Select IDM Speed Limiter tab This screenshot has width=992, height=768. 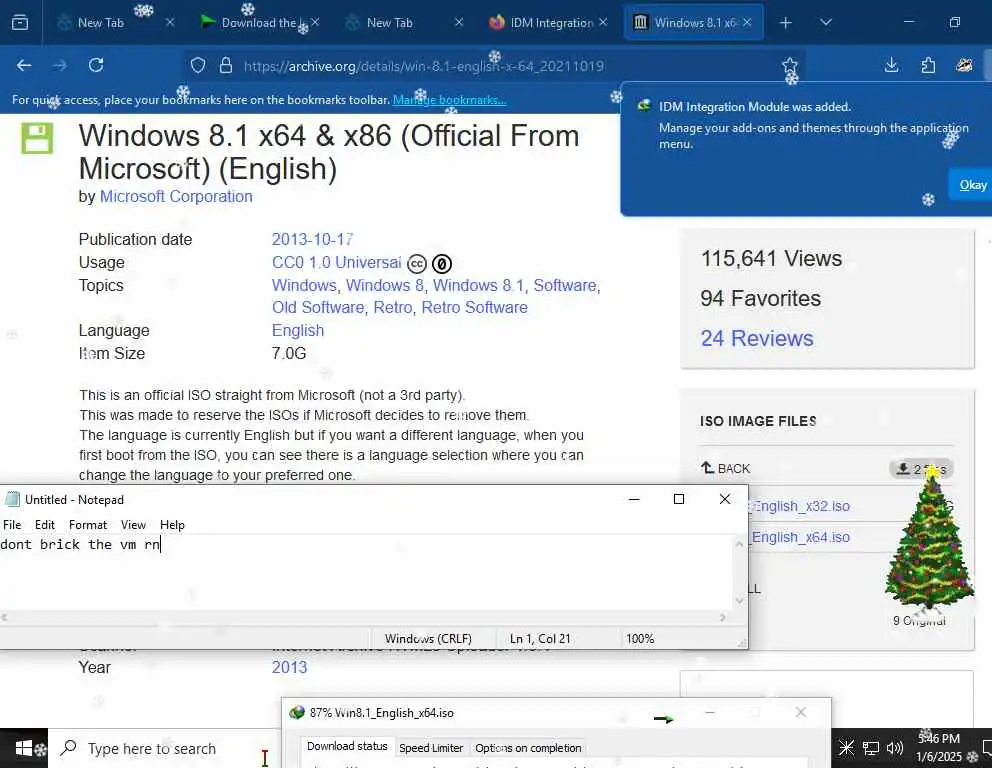point(431,748)
